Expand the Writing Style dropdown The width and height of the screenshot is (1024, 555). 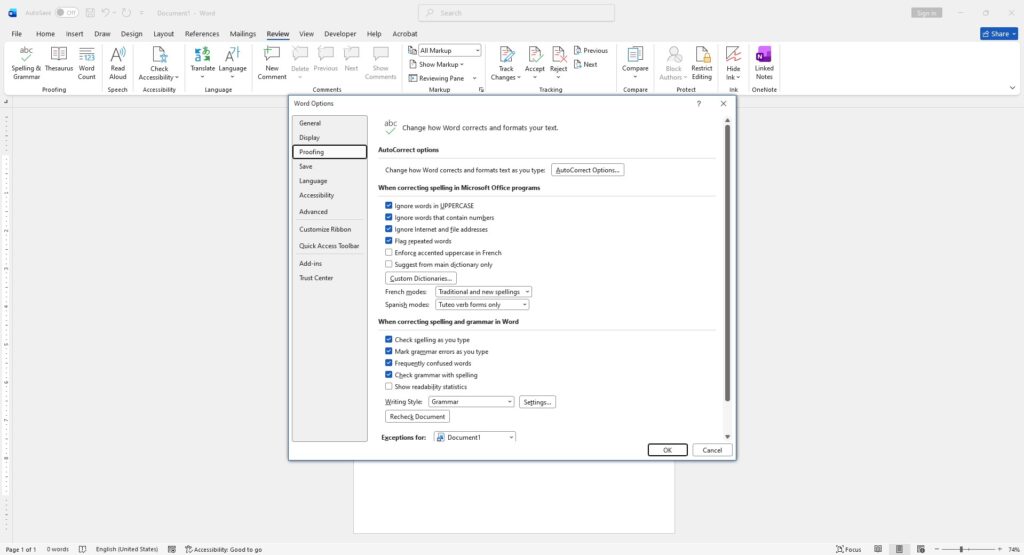point(471,402)
